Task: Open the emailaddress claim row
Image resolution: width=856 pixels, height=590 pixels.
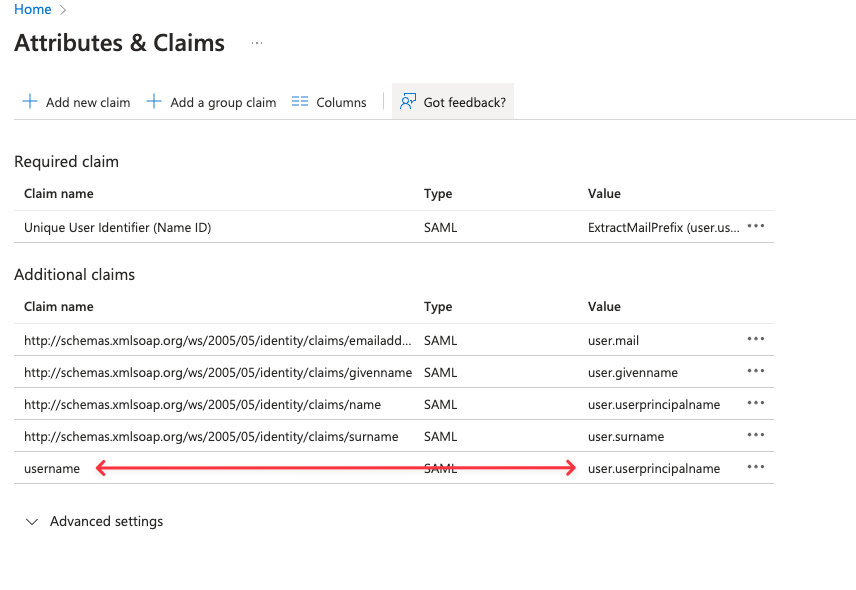Action: pyautogui.click(x=218, y=341)
